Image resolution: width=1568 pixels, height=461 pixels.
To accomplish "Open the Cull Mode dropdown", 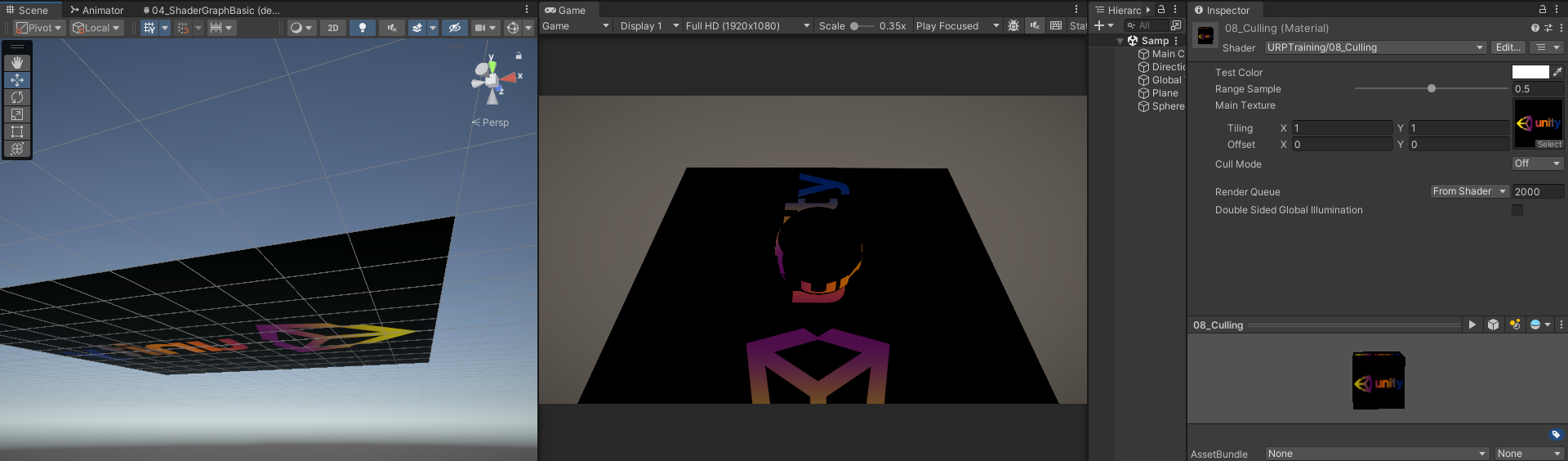I will (1538, 163).
